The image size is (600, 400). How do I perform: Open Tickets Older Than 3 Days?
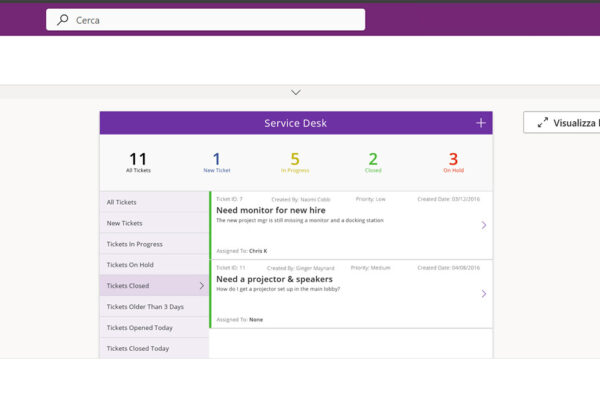pyautogui.click(x=154, y=307)
